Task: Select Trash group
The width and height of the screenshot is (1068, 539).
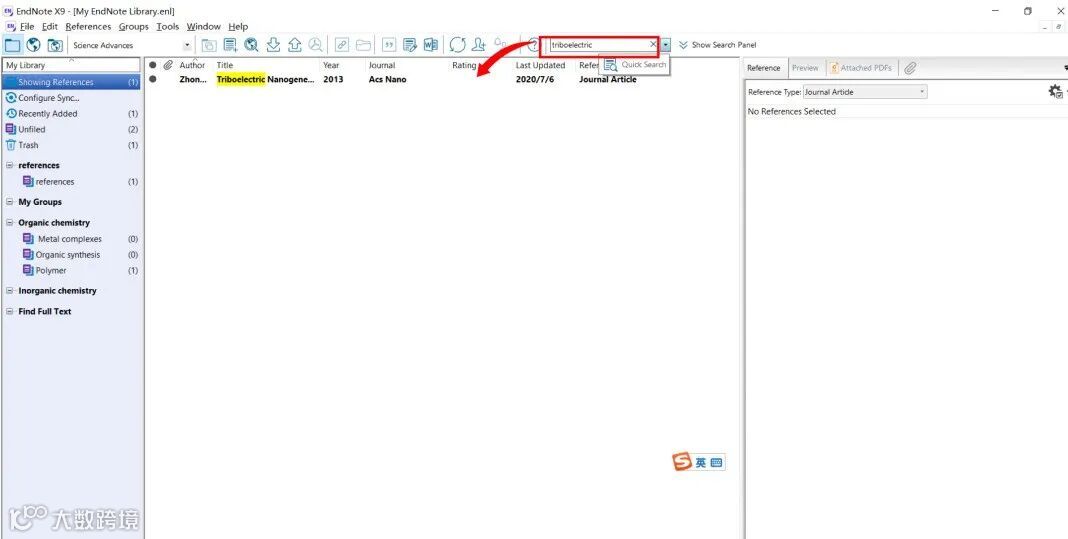Action: coord(72,145)
